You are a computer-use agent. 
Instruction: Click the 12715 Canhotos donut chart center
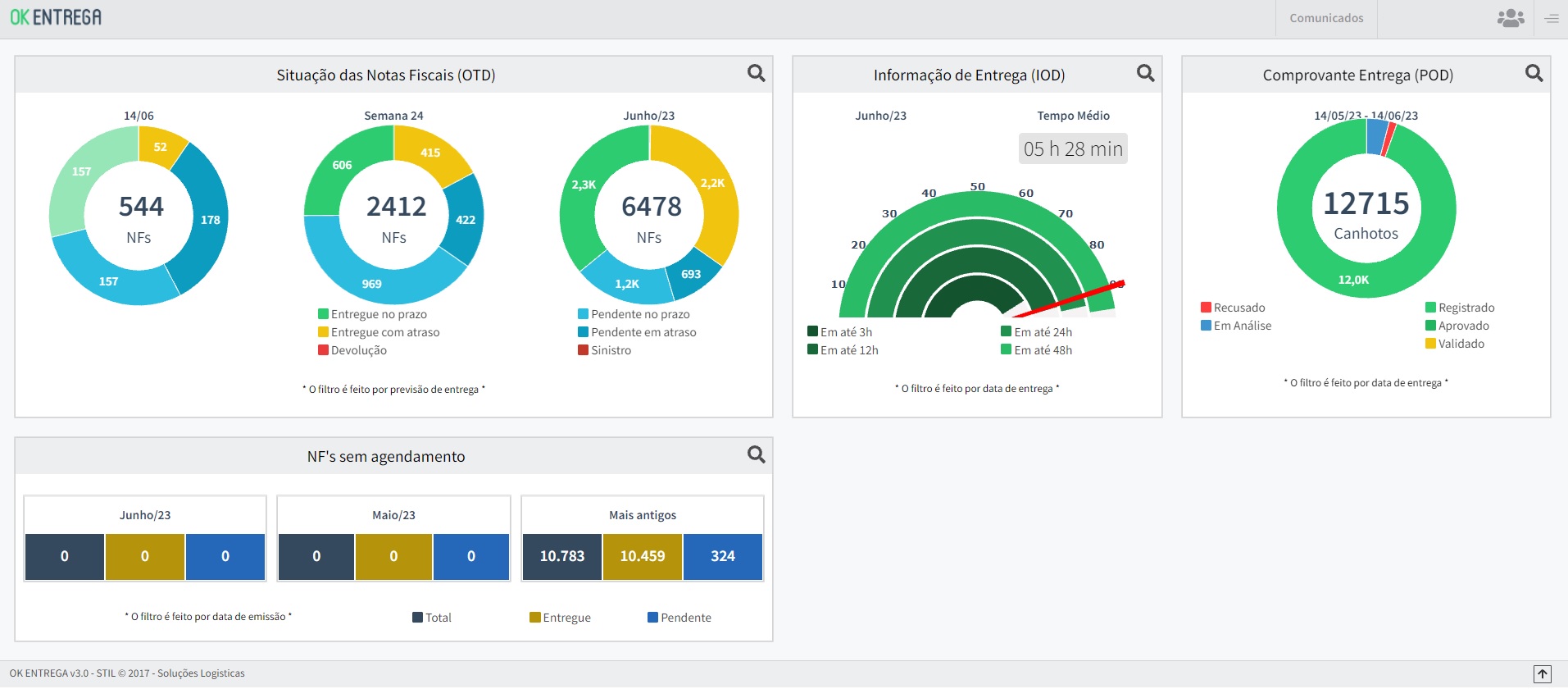coord(1366,213)
